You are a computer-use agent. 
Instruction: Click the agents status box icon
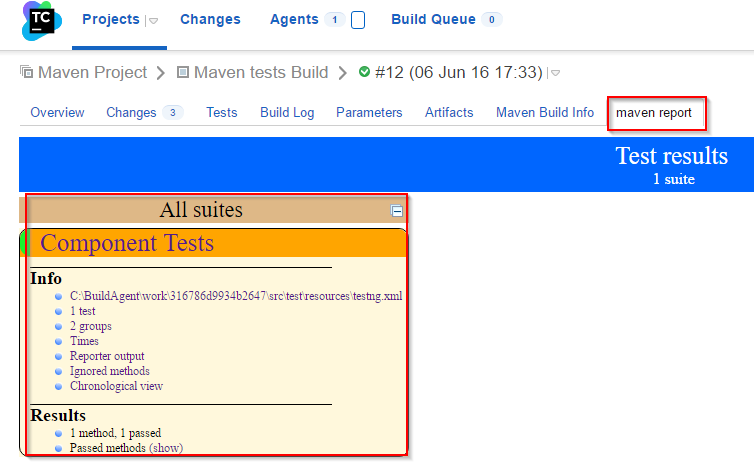coord(358,20)
